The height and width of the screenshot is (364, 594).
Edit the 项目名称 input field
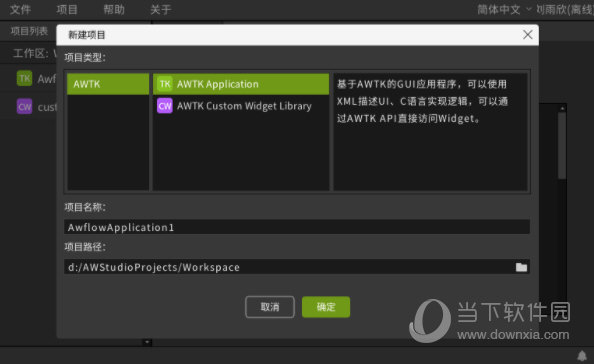click(297, 227)
